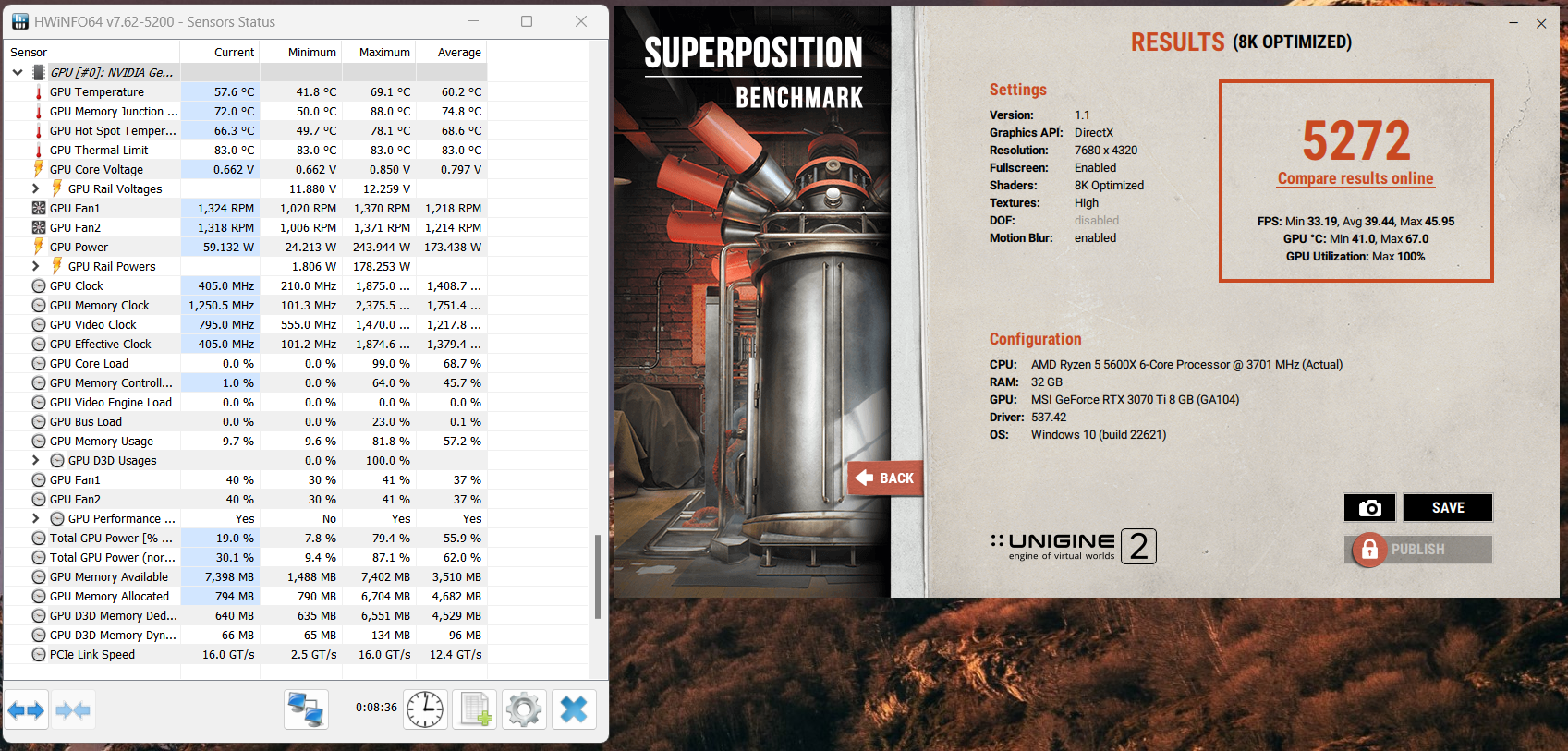Image resolution: width=1568 pixels, height=751 pixels.
Task: Click the HWiNFO64 title bar app icon
Action: click(20, 21)
